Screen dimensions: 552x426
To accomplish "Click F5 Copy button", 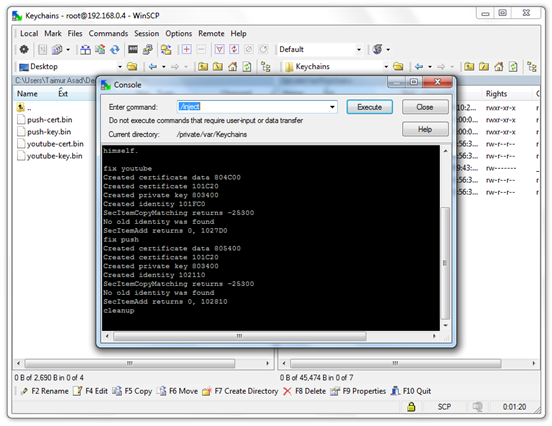I will click(132, 391).
